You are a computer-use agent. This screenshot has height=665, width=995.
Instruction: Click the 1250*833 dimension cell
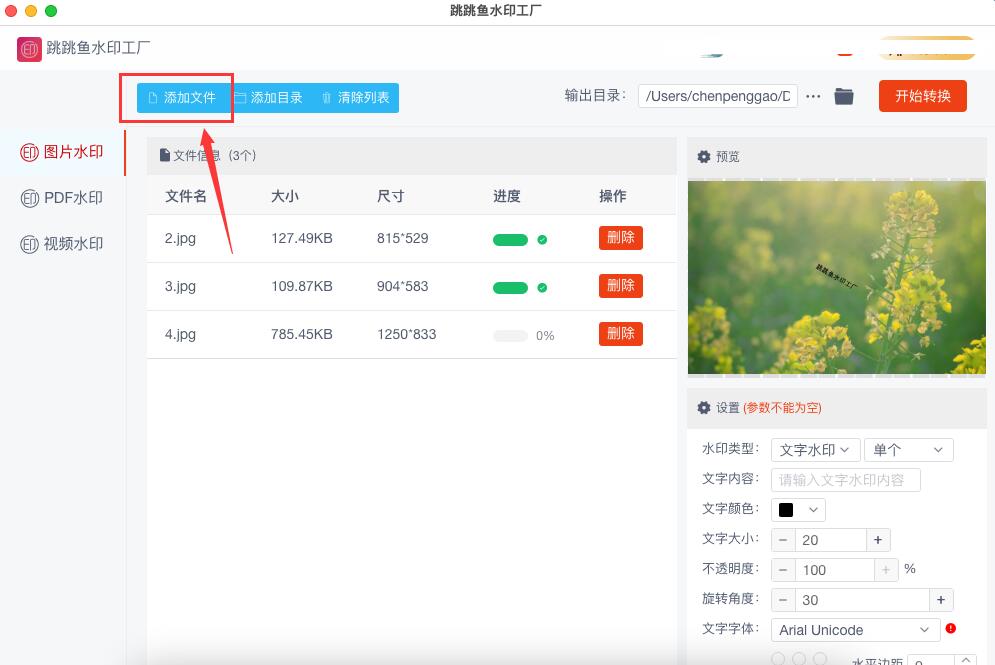coord(407,334)
